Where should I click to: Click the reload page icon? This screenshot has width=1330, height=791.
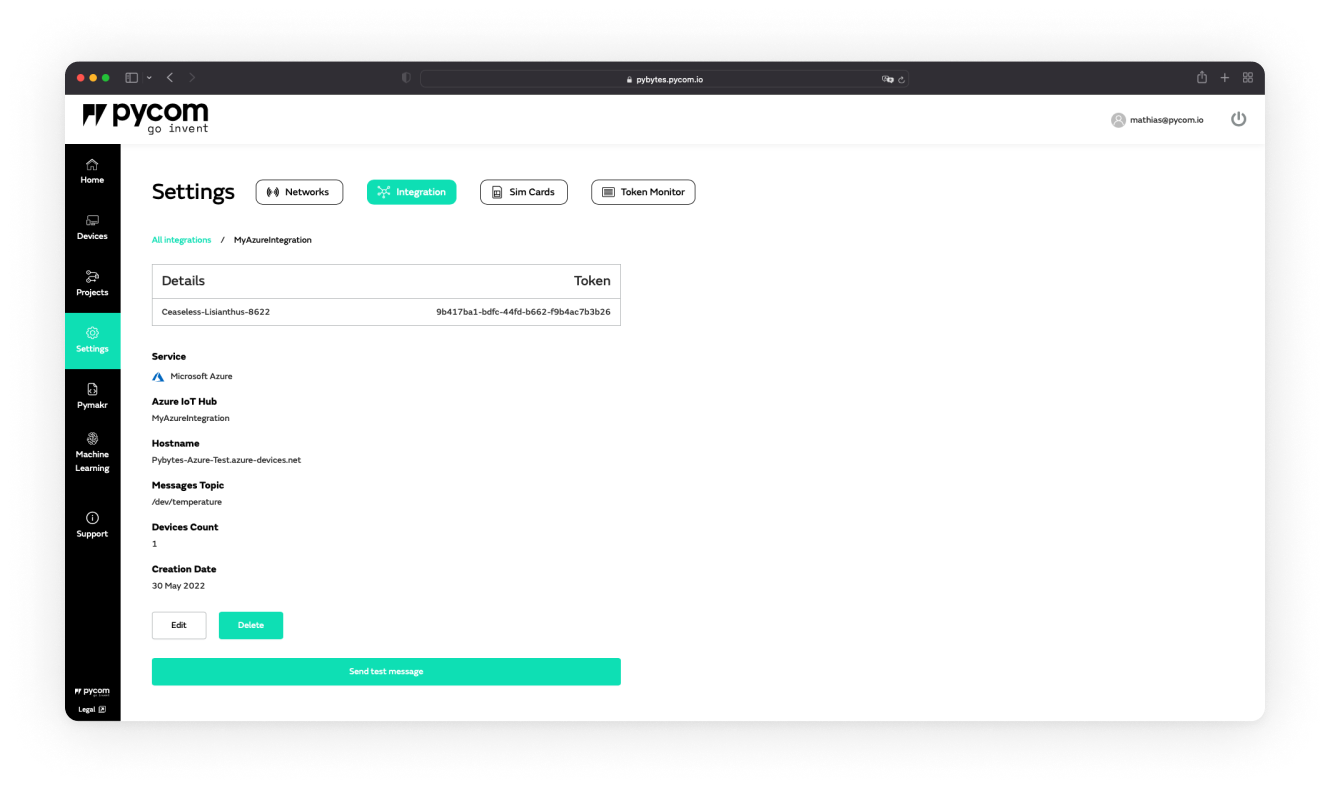(901, 79)
